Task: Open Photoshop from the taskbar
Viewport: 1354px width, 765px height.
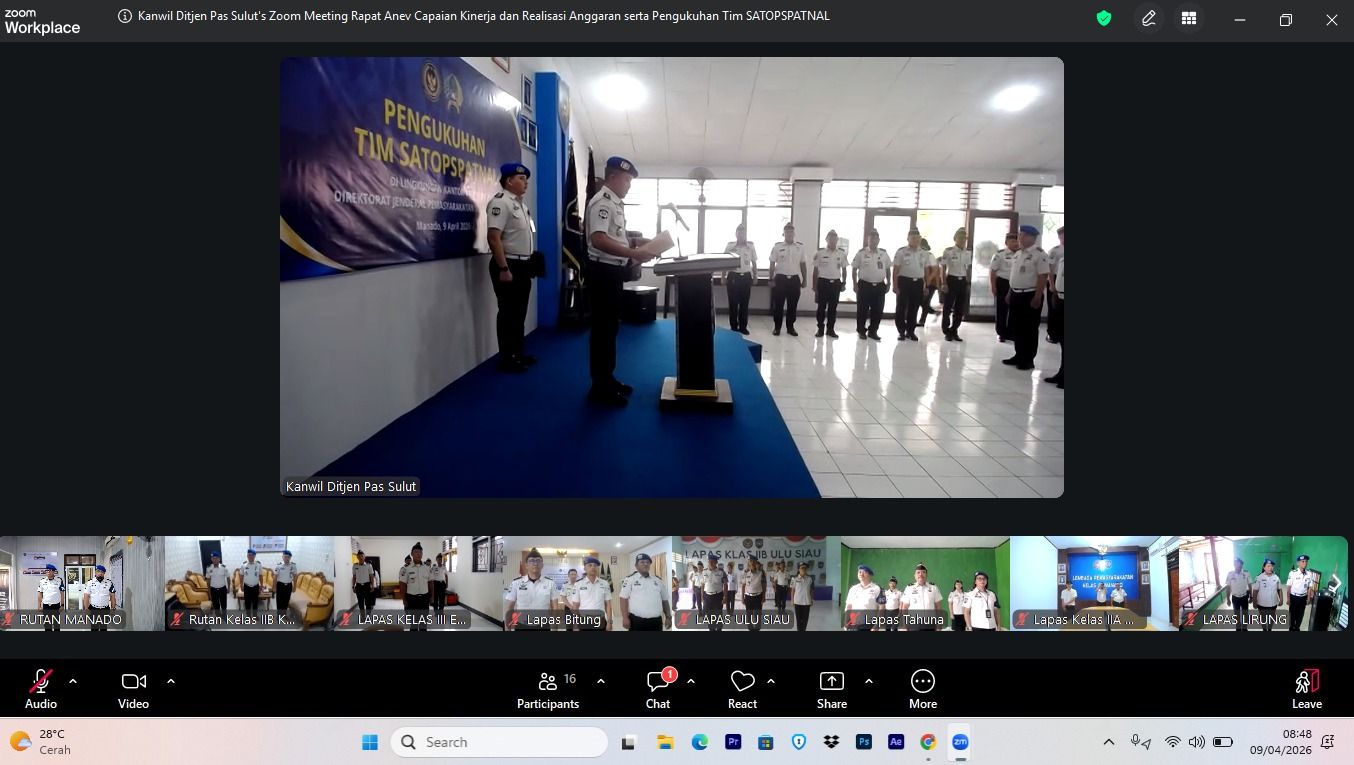Action: (x=863, y=742)
